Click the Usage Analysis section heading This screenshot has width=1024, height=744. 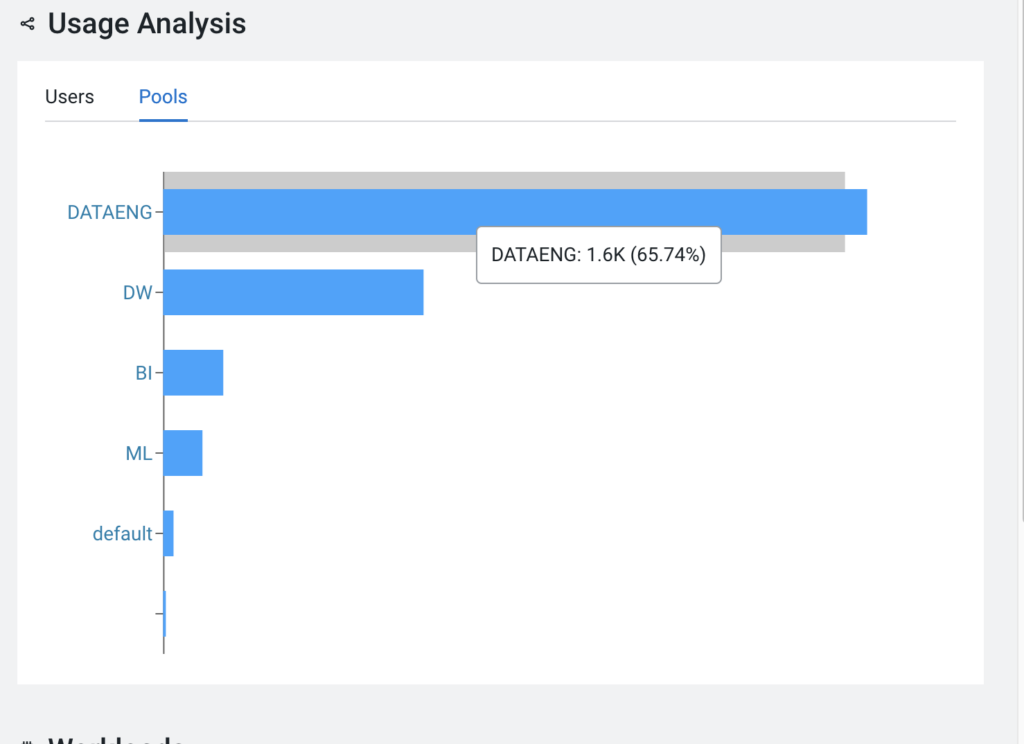click(147, 23)
